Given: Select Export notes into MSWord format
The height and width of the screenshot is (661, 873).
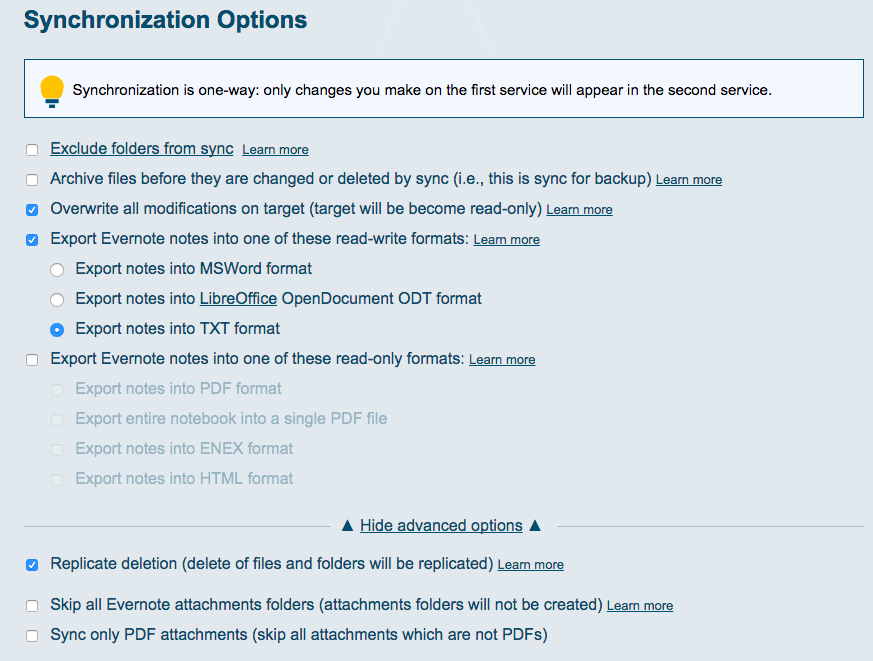Looking at the screenshot, I should click(57, 269).
